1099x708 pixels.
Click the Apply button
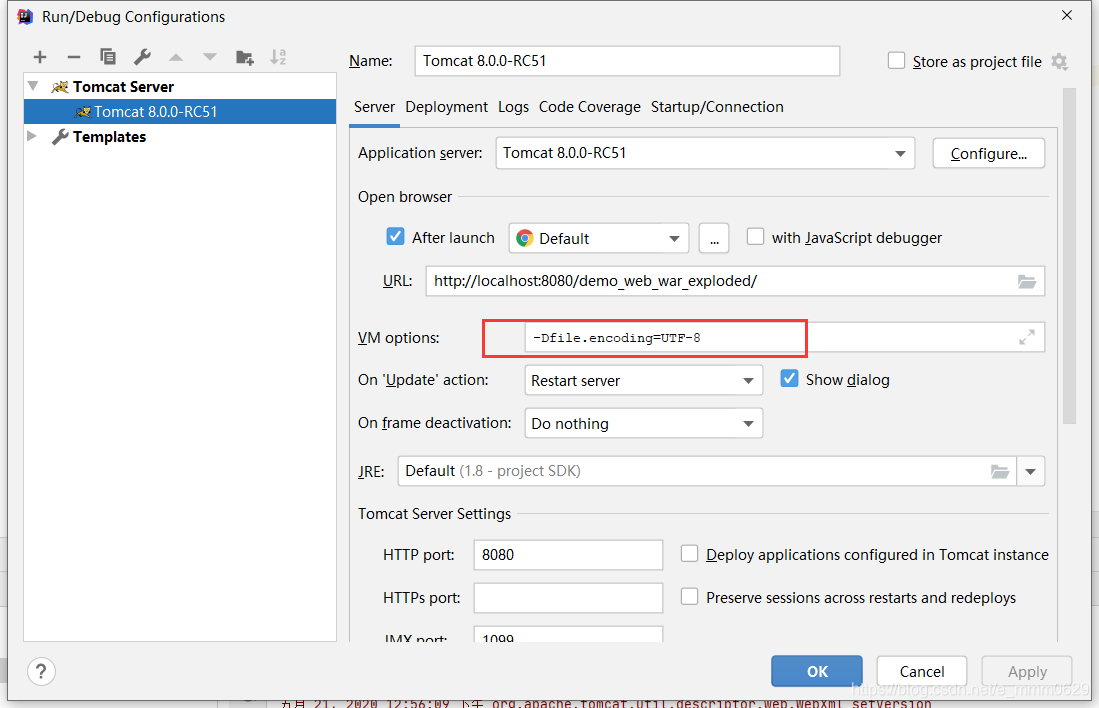point(1027,672)
